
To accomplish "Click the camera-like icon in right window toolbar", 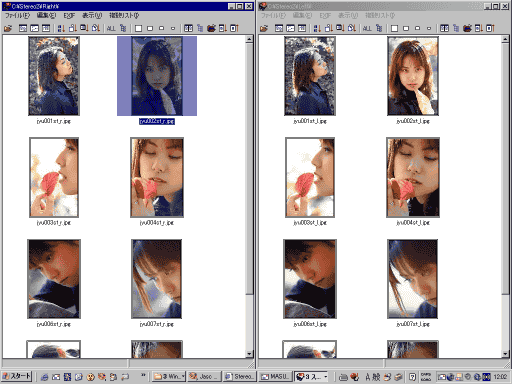I will (x=467, y=28).
